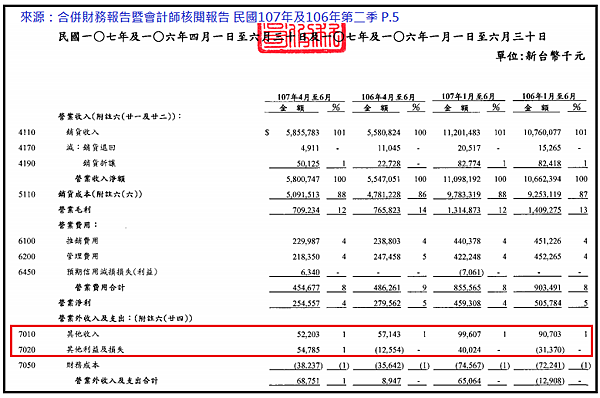Select account code 4170

coord(27,148)
